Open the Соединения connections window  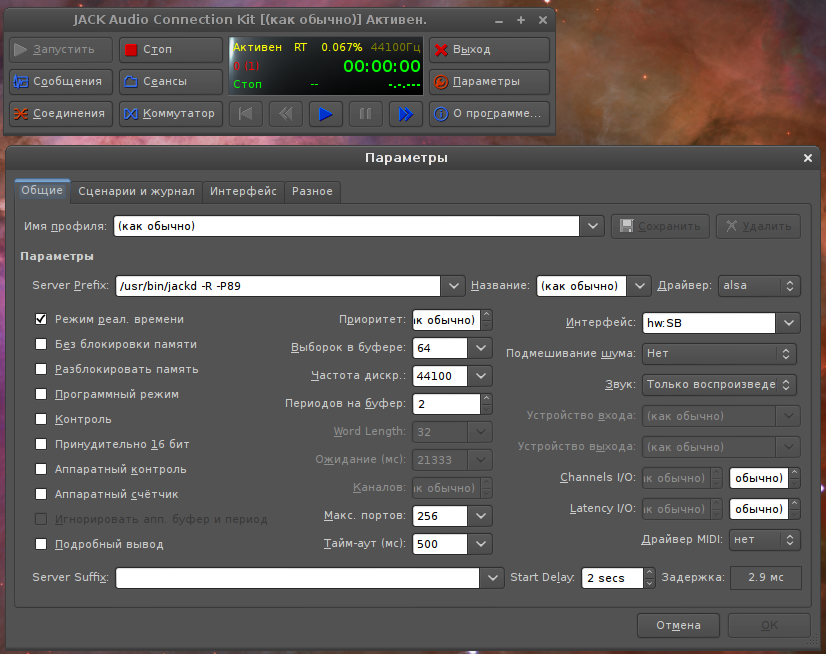pos(60,114)
